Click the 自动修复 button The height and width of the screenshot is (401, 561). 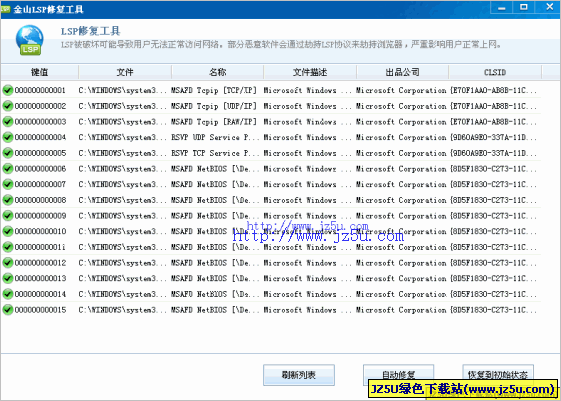398,375
